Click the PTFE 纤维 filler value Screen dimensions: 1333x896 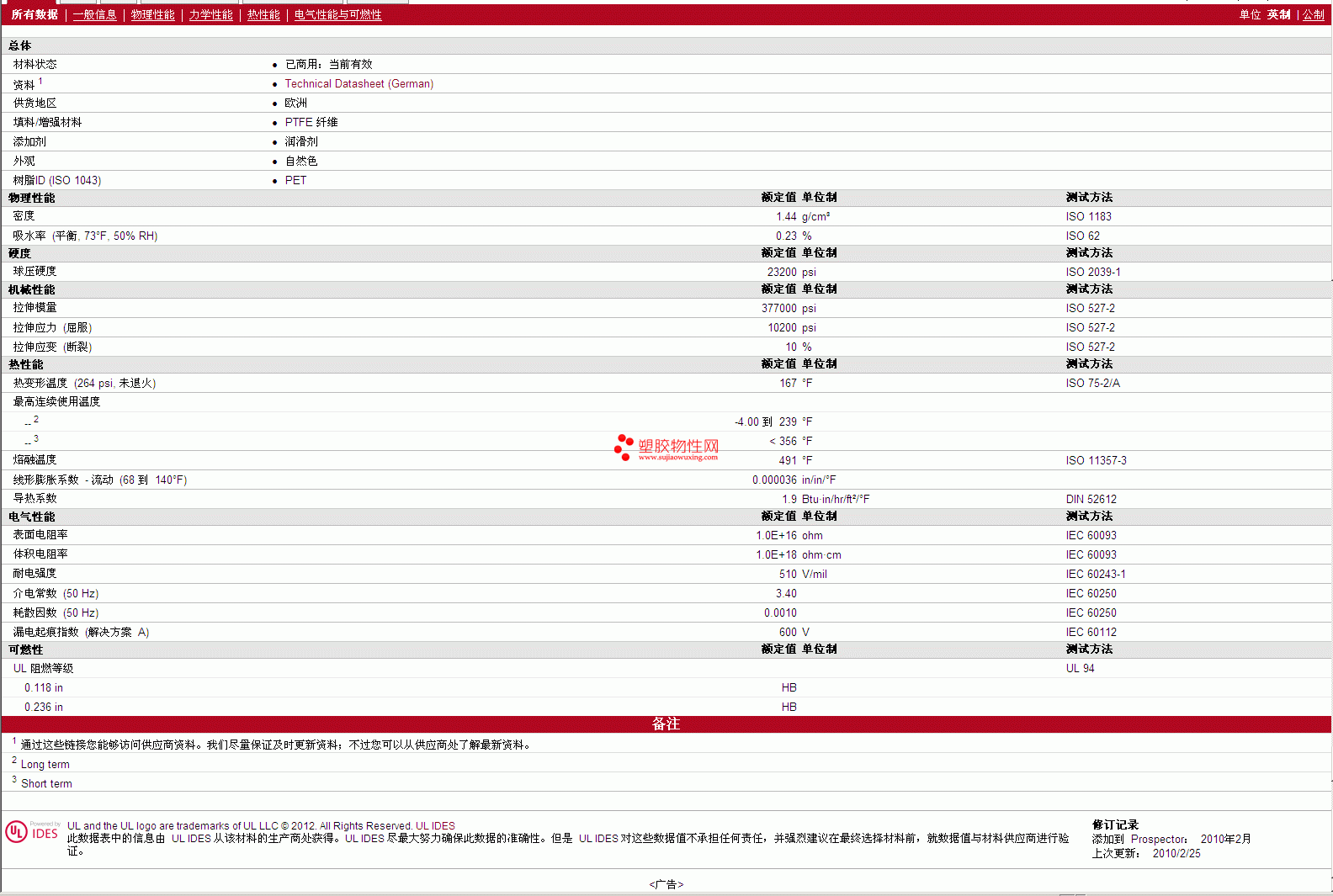(311, 123)
